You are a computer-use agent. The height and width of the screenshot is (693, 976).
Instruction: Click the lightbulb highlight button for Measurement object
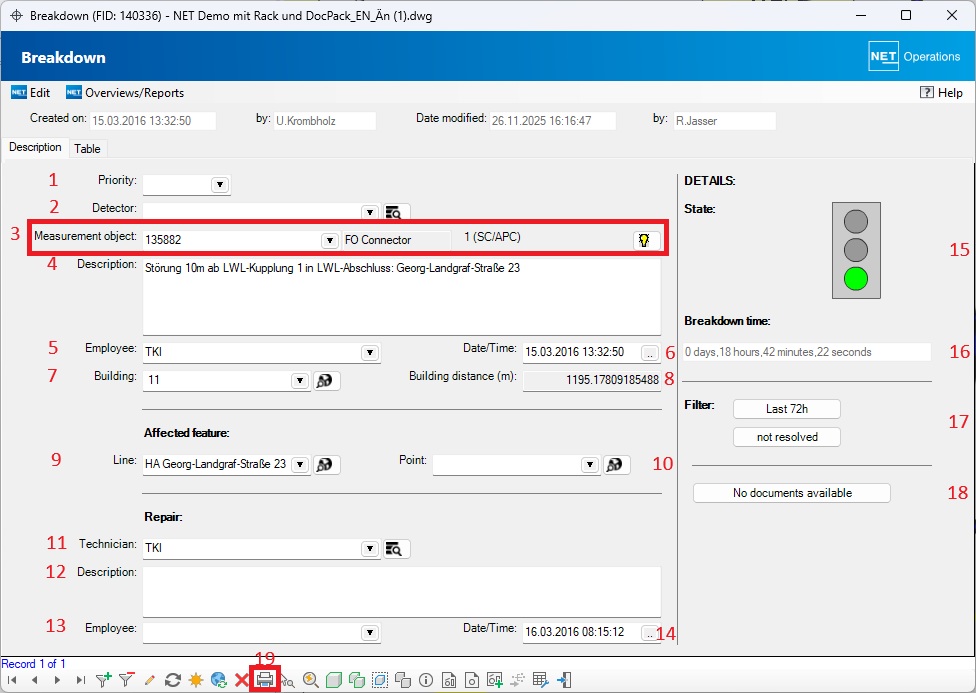click(647, 240)
